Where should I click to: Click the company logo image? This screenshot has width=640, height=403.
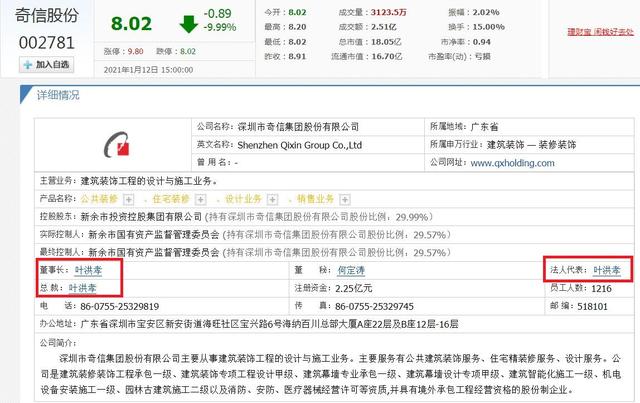tap(117, 145)
